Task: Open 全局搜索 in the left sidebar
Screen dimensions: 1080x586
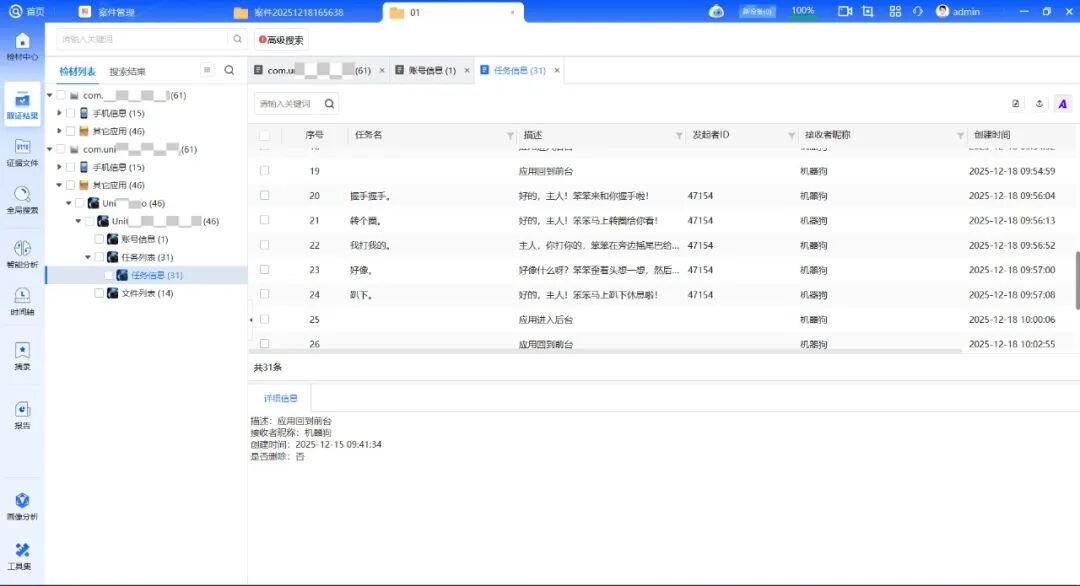Action: pyautogui.click(x=22, y=199)
